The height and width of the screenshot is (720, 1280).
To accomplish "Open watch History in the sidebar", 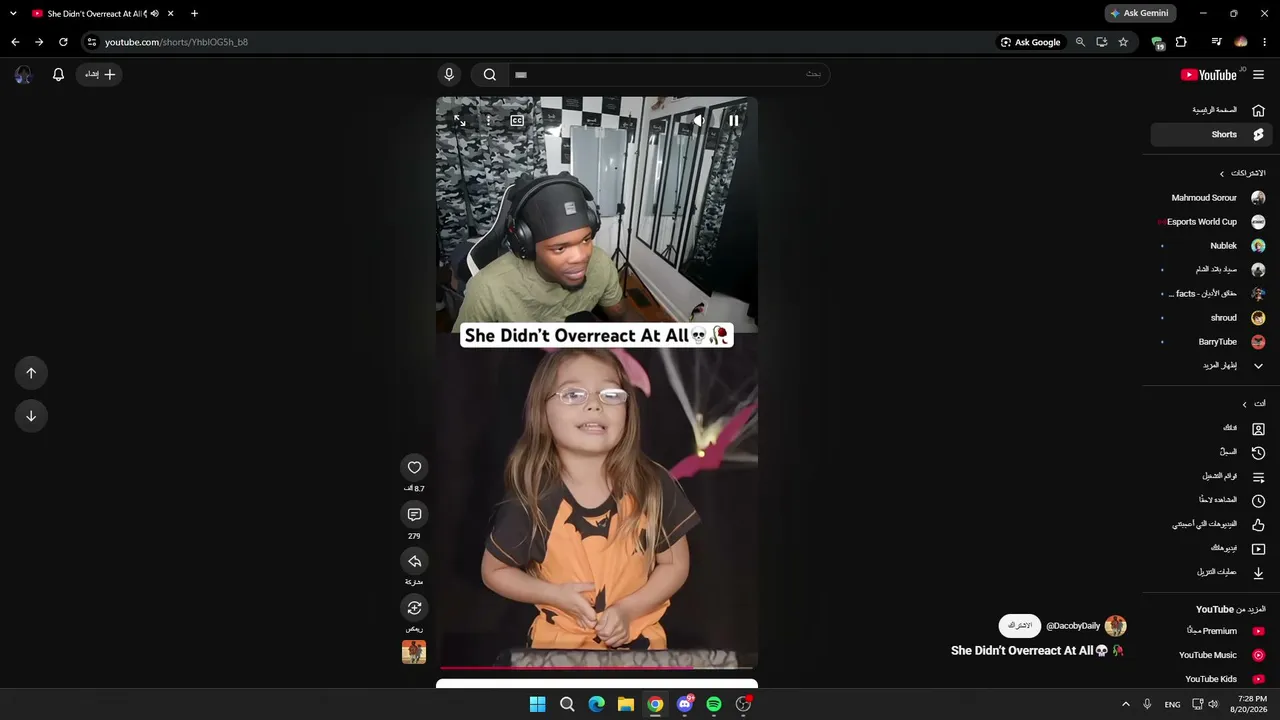I will [x=1211, y=452].
